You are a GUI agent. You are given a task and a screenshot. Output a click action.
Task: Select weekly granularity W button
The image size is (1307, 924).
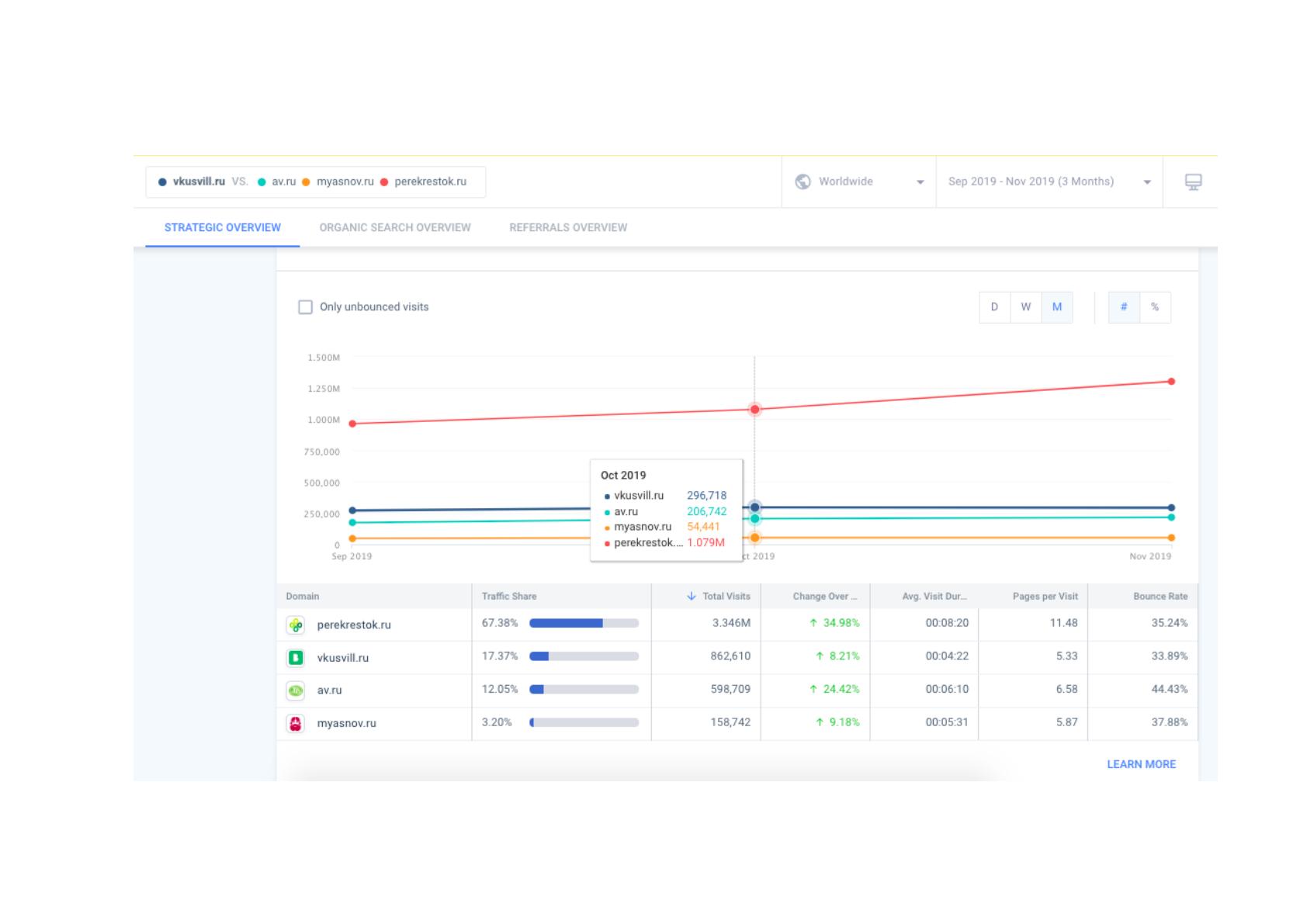1025,307
